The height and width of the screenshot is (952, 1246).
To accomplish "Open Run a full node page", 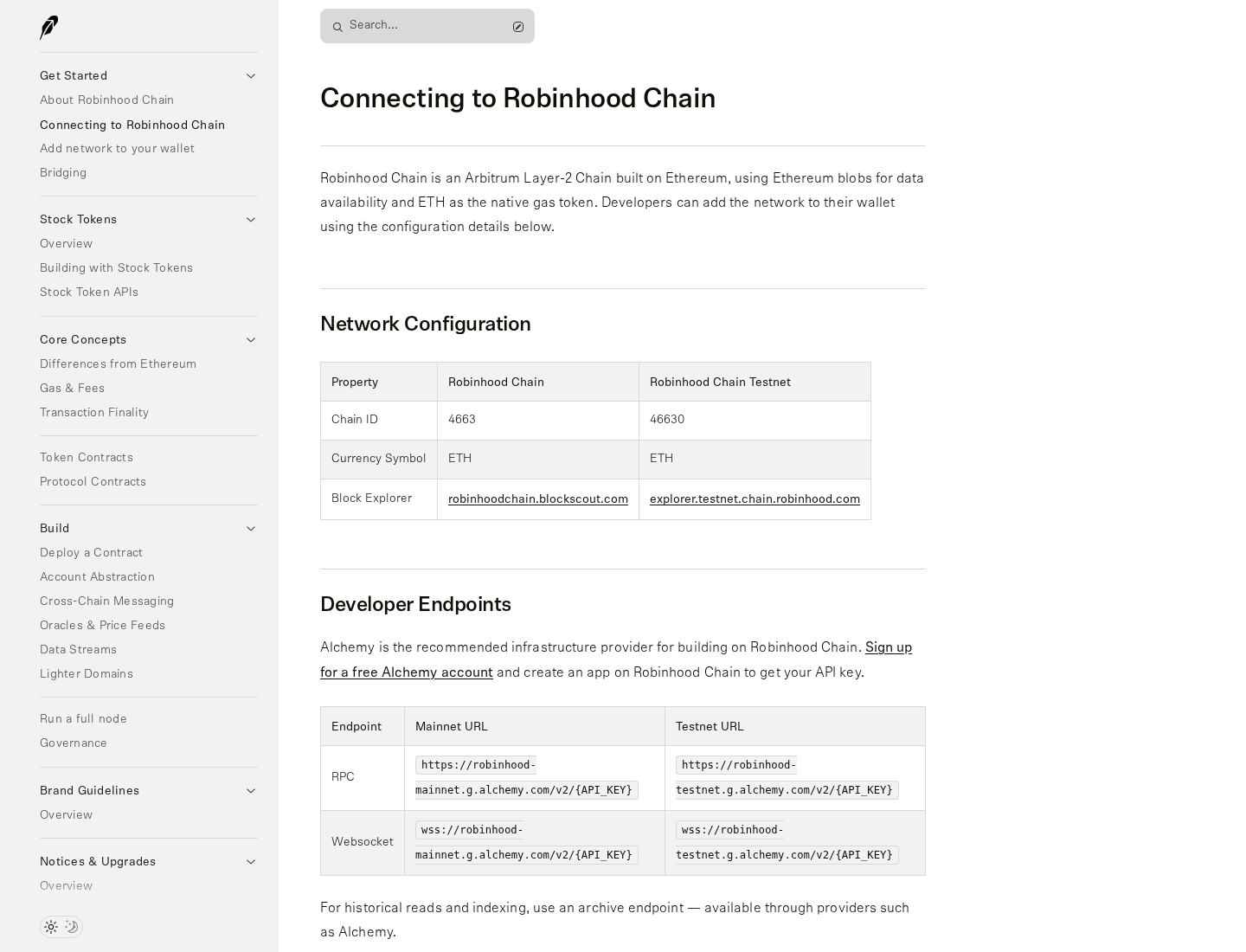I will click(x=83, y=719).
